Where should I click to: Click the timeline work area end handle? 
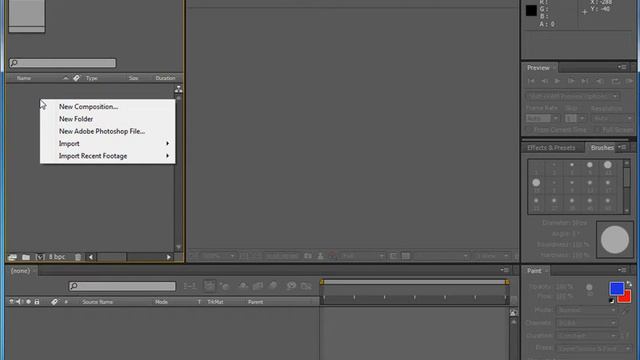click(507, 282)
